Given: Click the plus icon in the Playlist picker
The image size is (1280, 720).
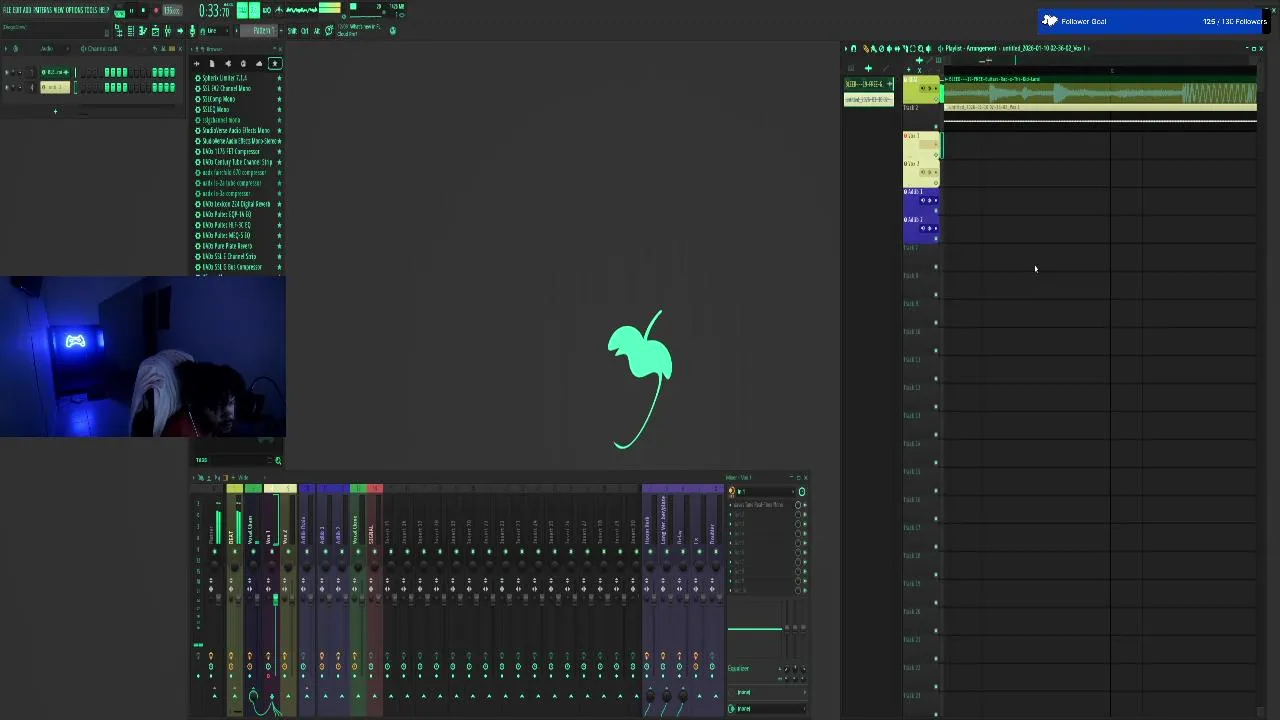Looking at the screenshot, I should click(x=868, y=68).
